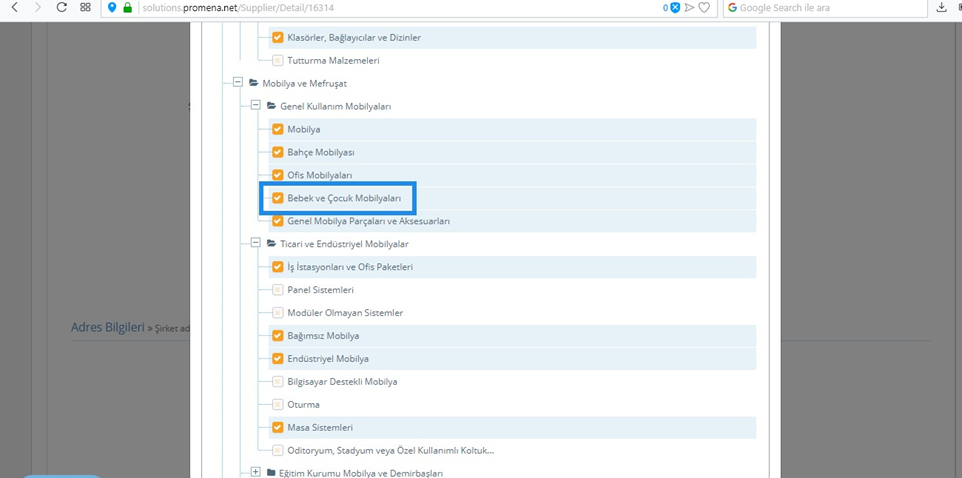Click folder icon beside Mobilya ve Mefruşat
962x478 pixels.
[x=253, y=83]
